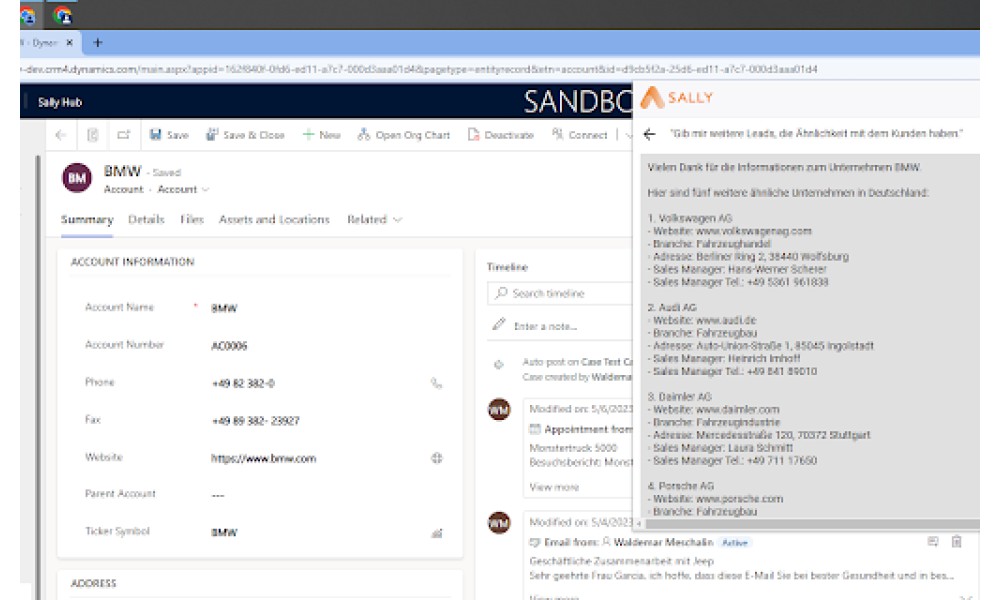Click the "1. Volkswagen AG" line
This screenshot has width=1000, height=600.
pos(690,218)
